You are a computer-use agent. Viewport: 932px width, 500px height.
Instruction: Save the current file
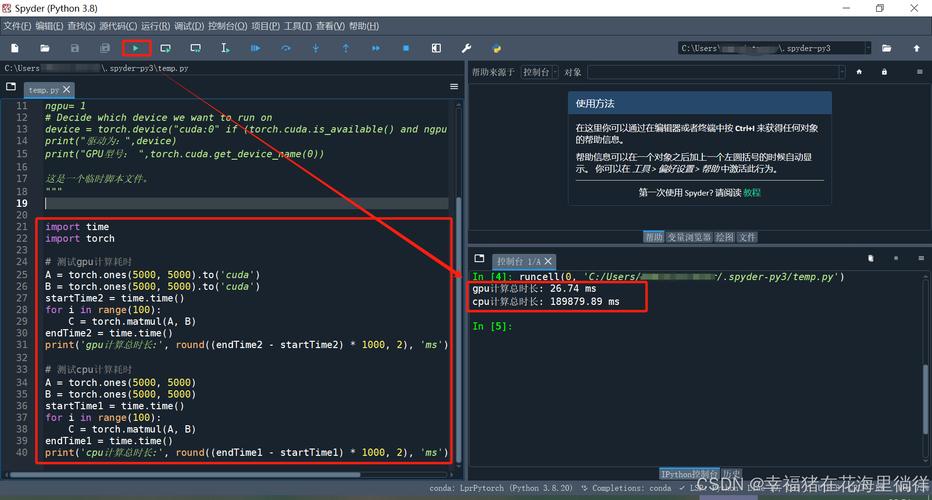74,48
